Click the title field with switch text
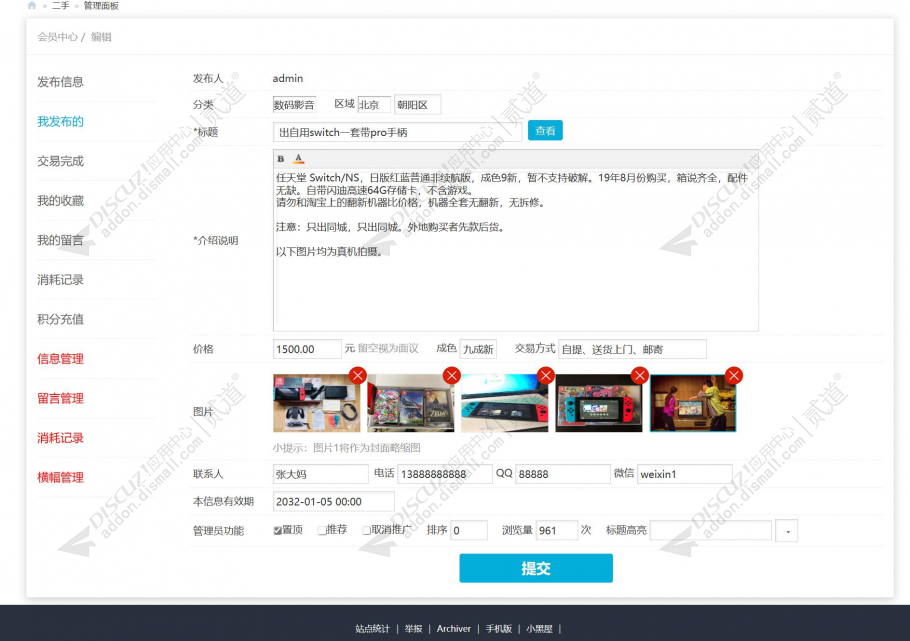 coord(398,132)
